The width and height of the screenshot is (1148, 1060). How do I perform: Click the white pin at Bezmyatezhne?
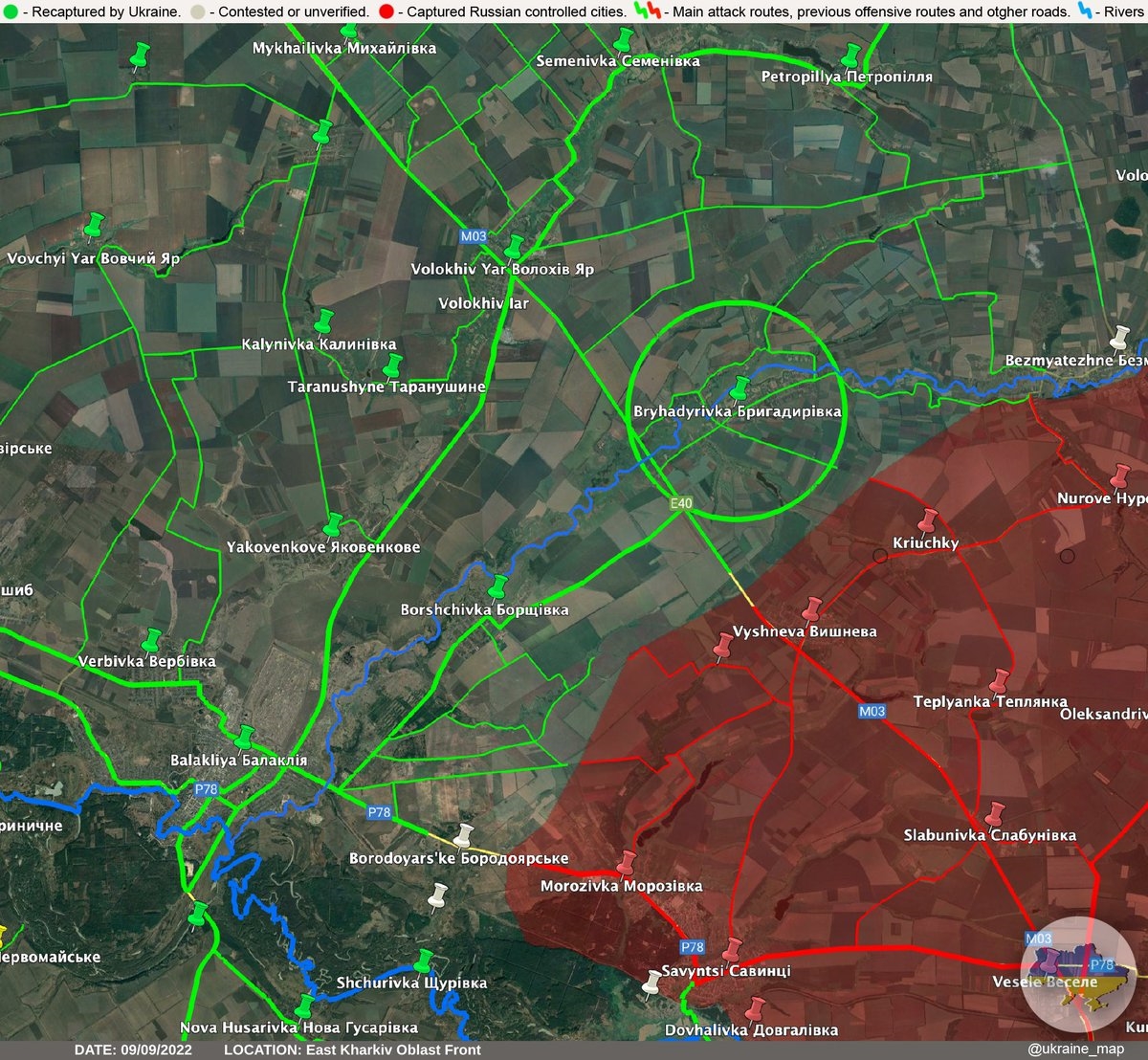click(1119, 338)
